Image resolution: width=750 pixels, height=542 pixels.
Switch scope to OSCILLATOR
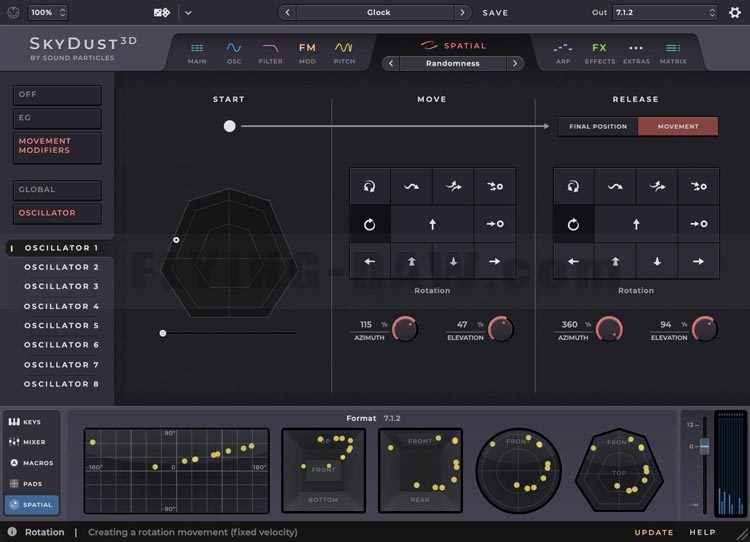coord(57,213)
